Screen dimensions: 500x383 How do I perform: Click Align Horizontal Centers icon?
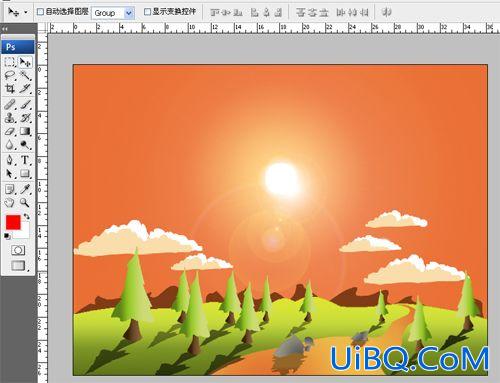(x=266, y=13)
